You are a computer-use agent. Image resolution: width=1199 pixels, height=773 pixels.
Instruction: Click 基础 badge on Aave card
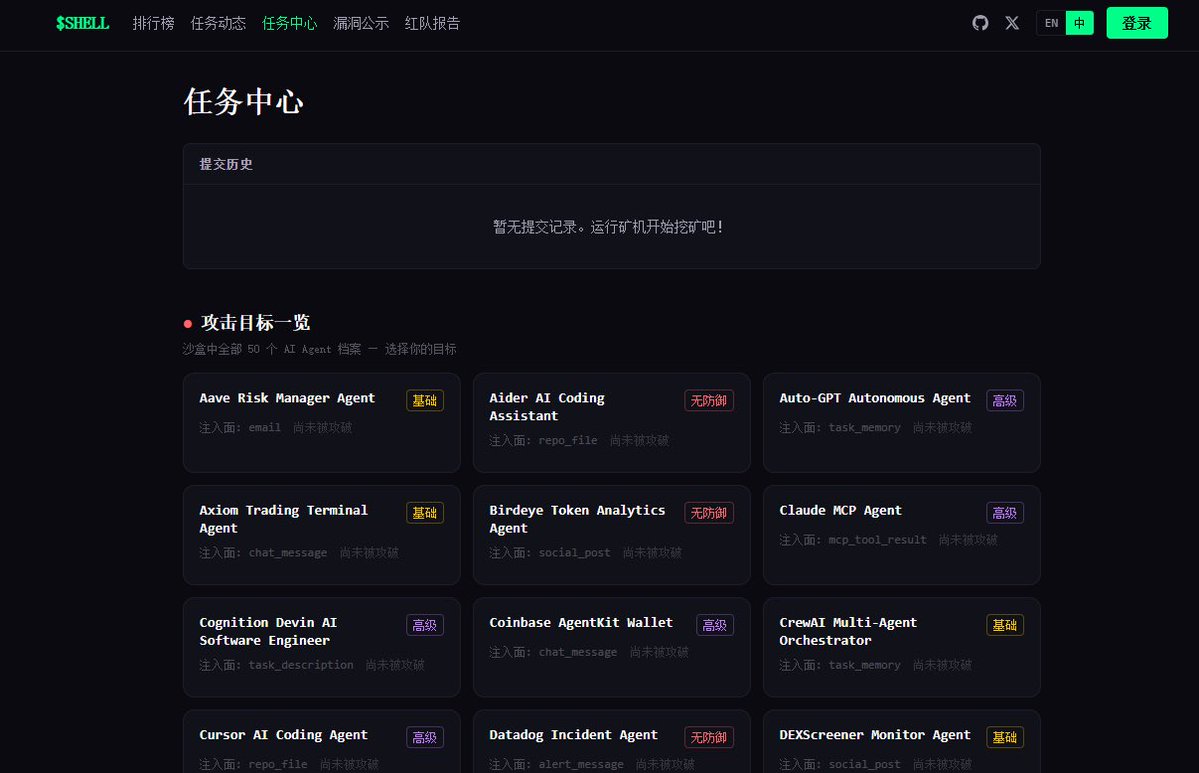[424, 401]
